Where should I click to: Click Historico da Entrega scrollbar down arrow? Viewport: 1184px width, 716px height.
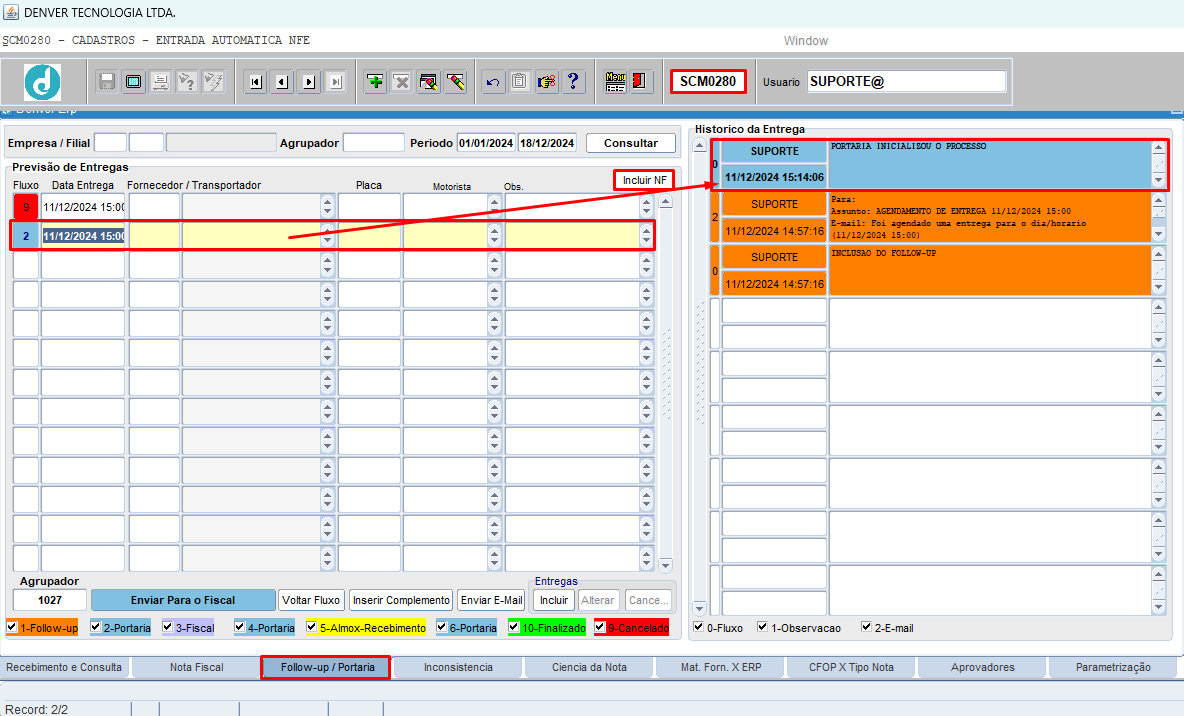(699, 608)
